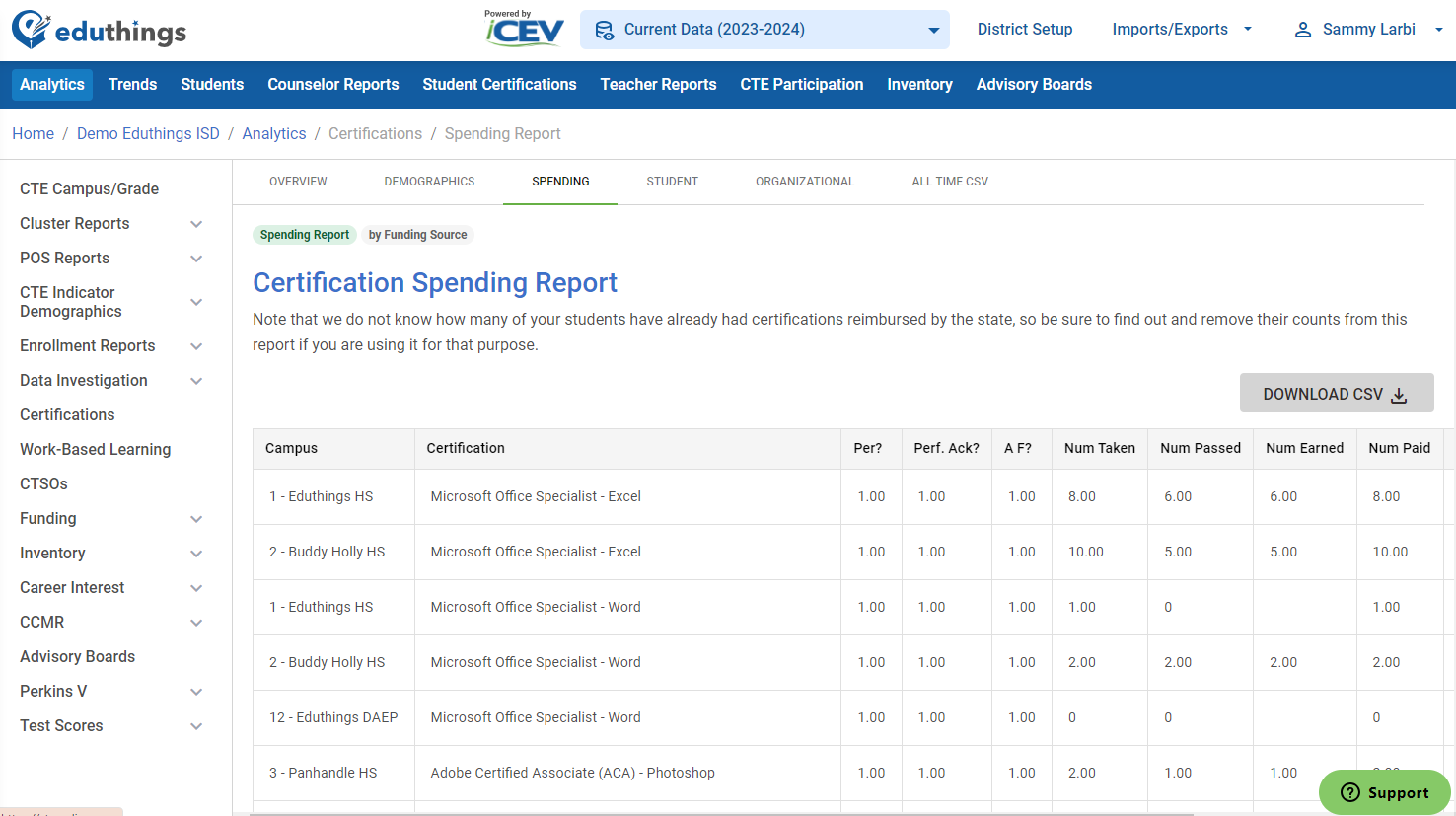Click the Download CSV button

[x=1337, y=393]
